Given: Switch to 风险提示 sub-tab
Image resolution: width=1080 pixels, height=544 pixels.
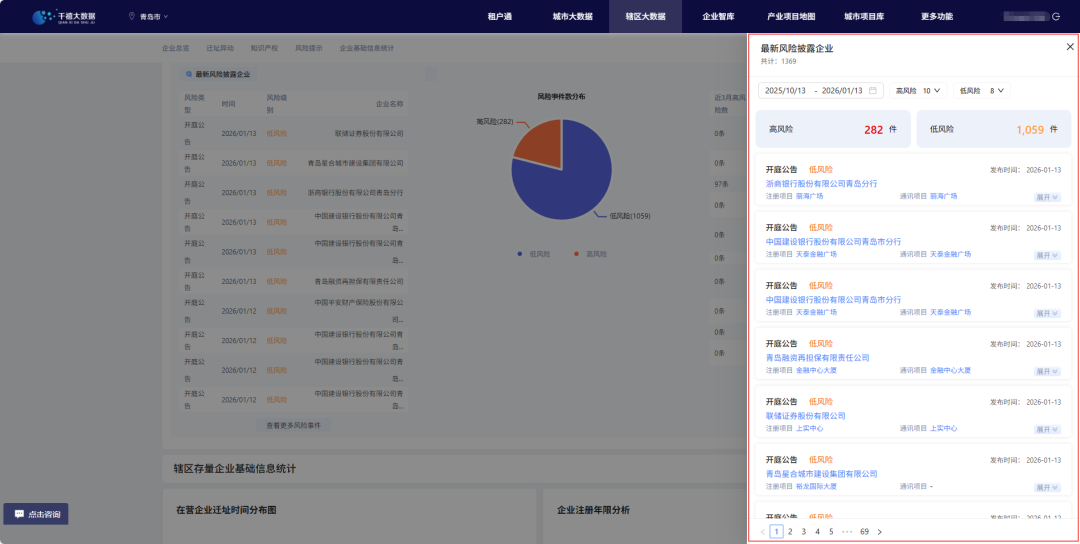Looking at the screenshot, I should click(309, 48).
